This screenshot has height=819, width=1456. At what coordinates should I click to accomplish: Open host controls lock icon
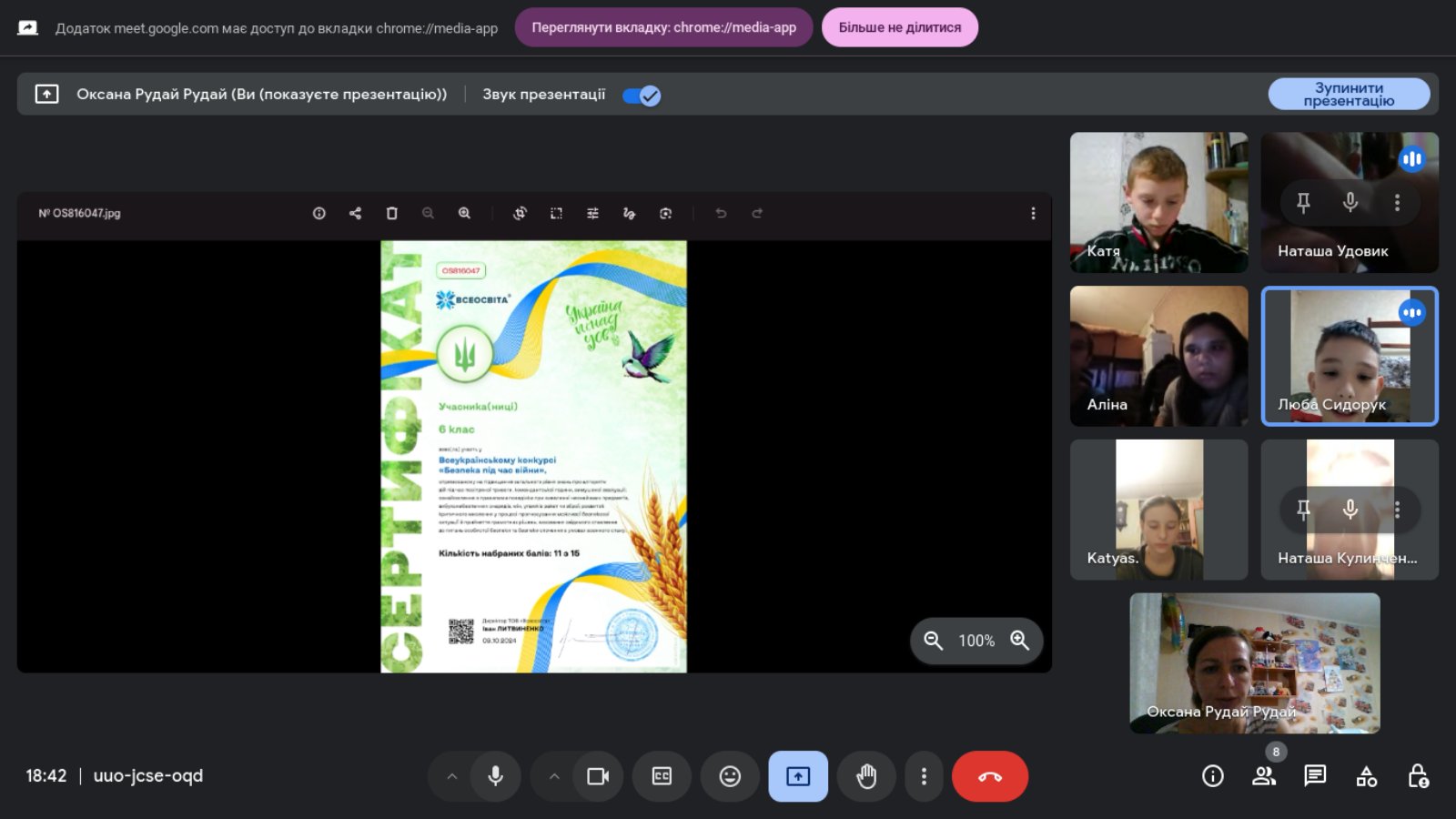[1418, 776]
